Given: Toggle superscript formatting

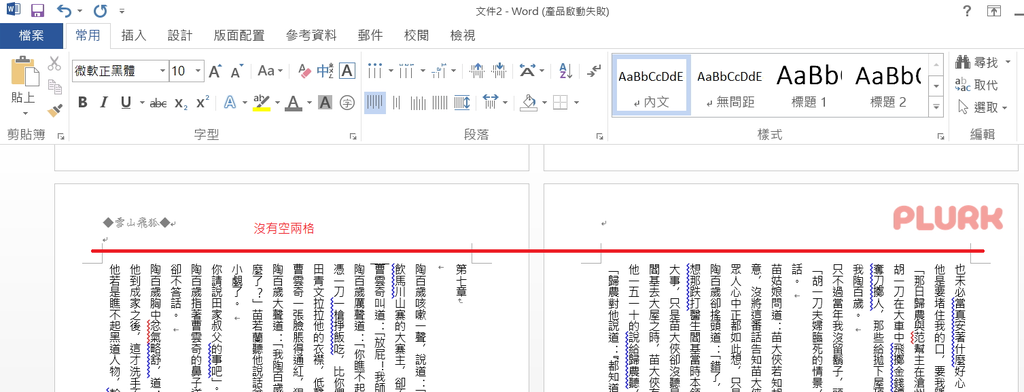Looking at the screenshot, I should [203, 103].
